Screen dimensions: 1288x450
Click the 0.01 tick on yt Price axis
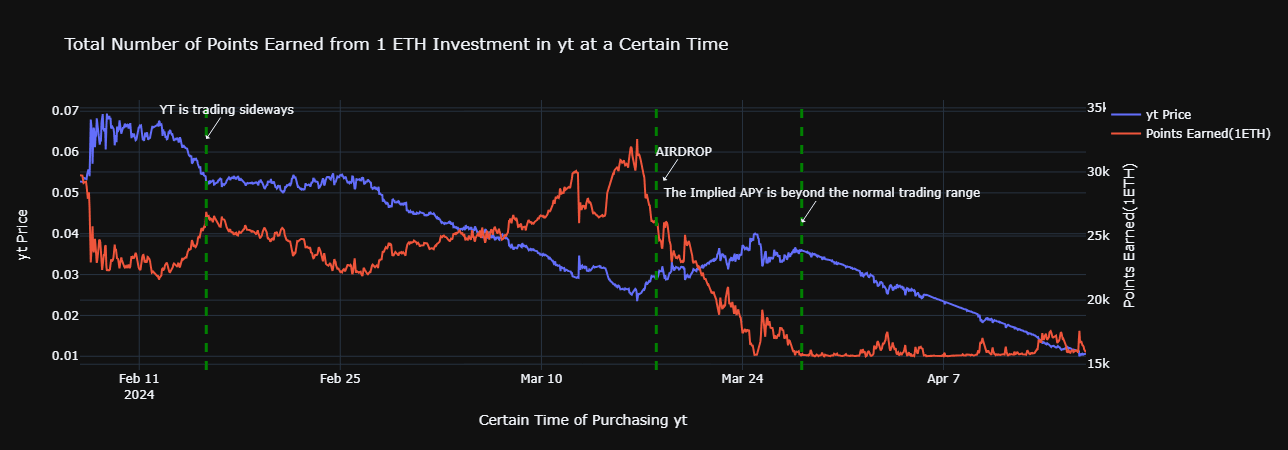tap(64, 356)
